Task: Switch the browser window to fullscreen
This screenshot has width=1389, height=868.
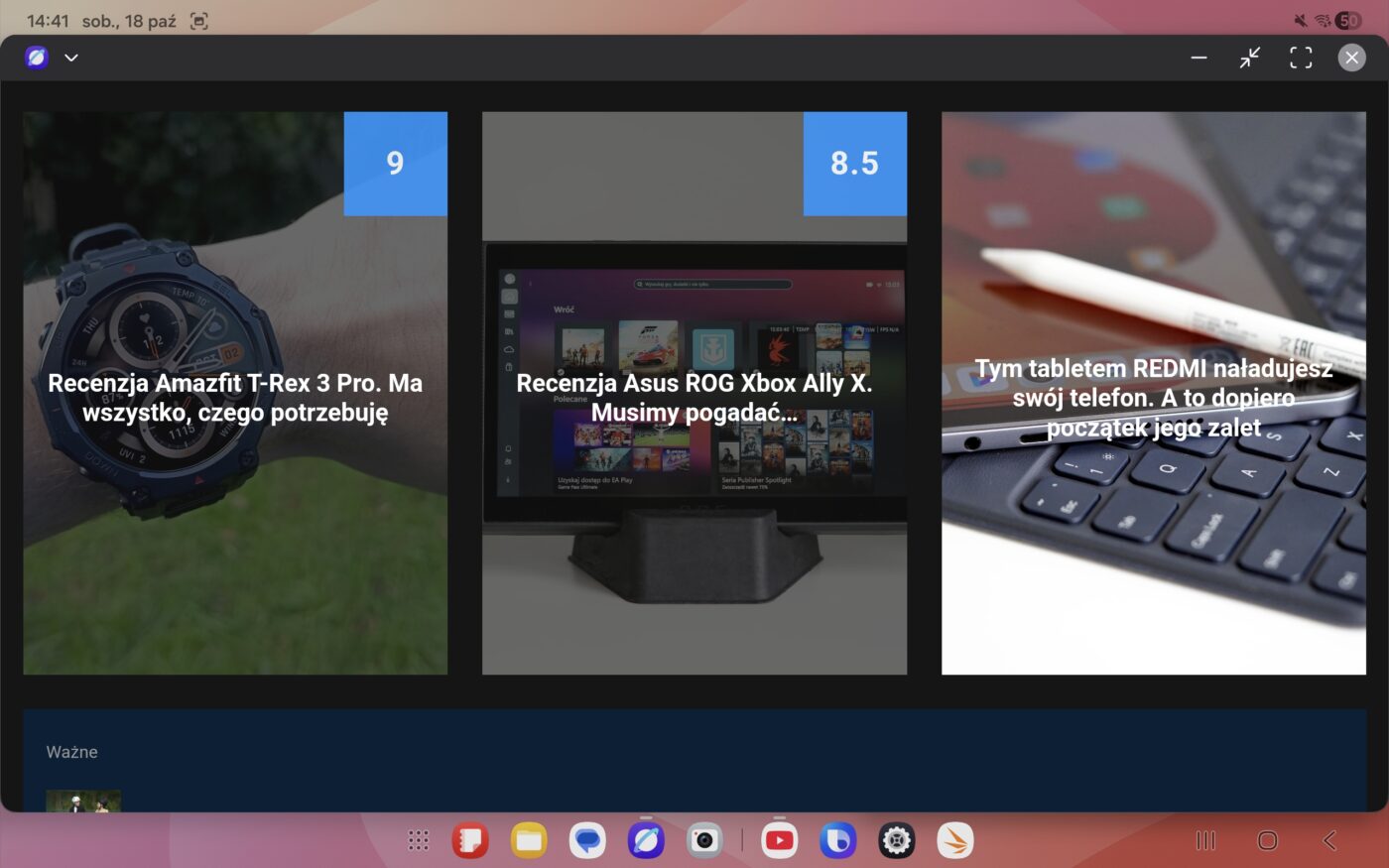Action: coord(1301,58)
